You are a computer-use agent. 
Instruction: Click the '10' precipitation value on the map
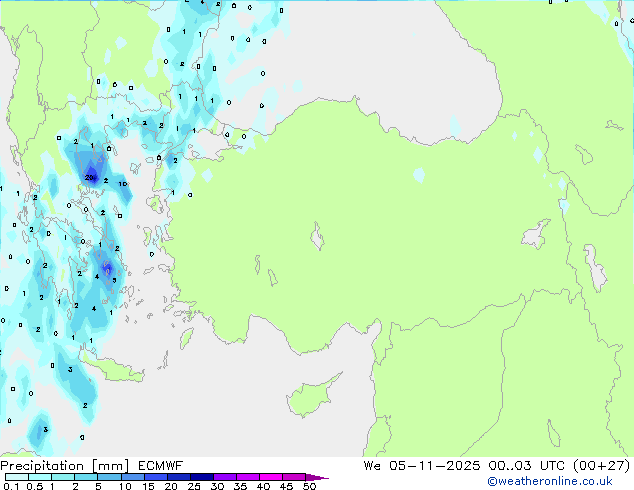[123, 184]
